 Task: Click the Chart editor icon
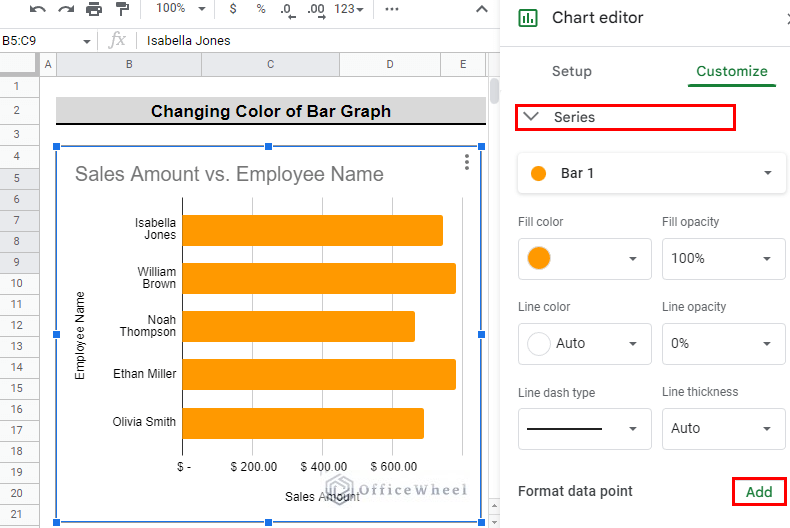528,18
